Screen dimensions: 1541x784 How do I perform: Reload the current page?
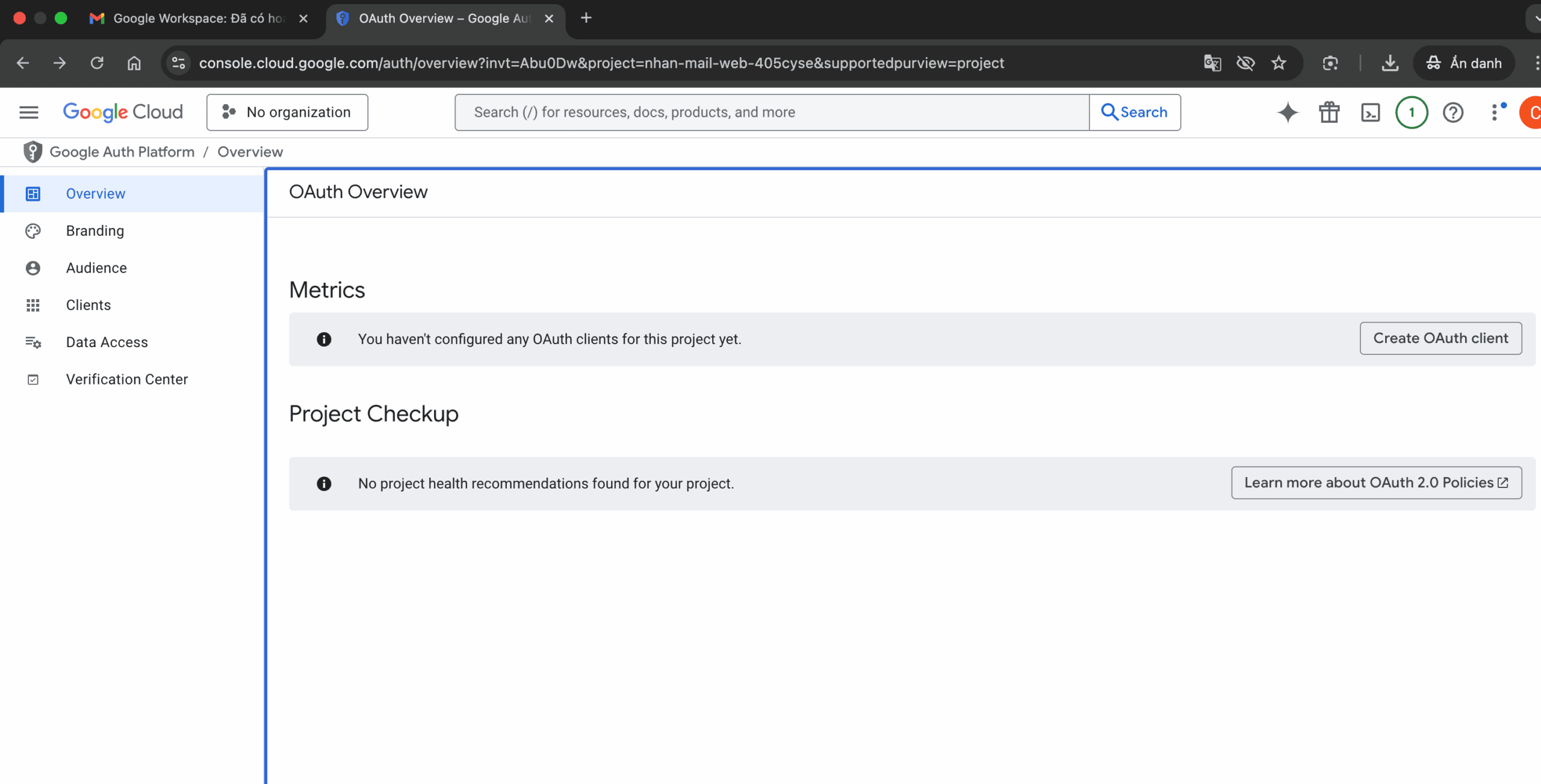click(x=97, y=63)
